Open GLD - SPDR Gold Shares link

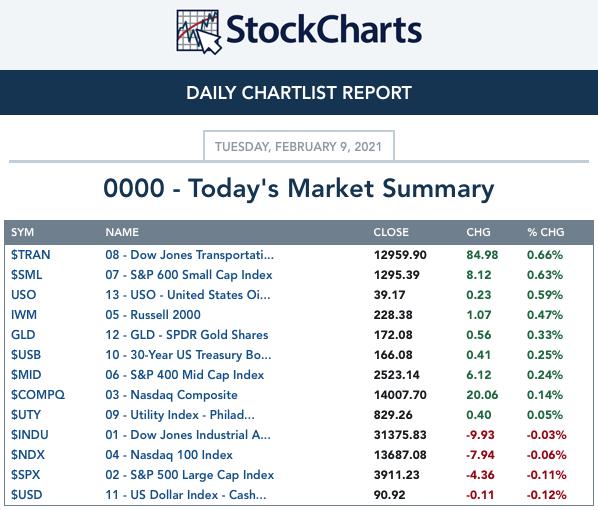point(187,335)
